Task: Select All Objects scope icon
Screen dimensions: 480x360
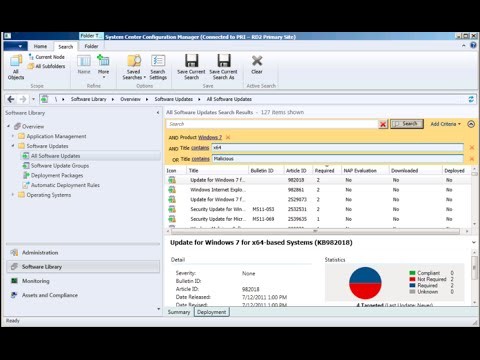Action: [16, 67]
